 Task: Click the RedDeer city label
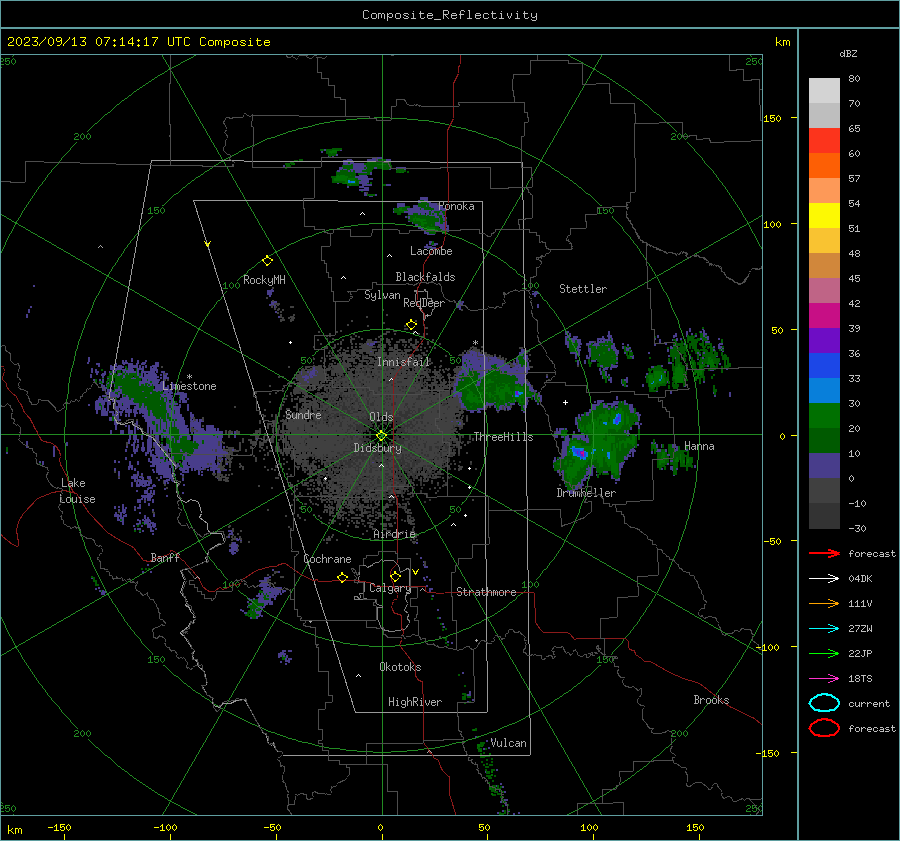pyautogui.click(x=424, y=303)
